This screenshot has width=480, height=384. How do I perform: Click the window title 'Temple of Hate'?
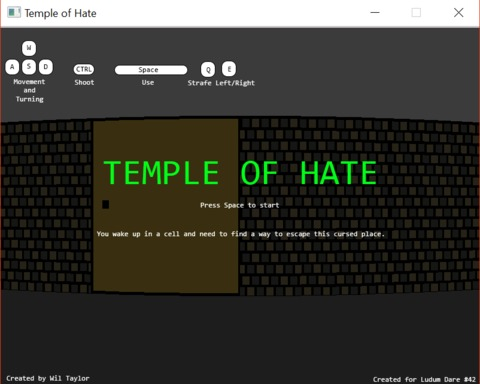(x=60, y=13)
